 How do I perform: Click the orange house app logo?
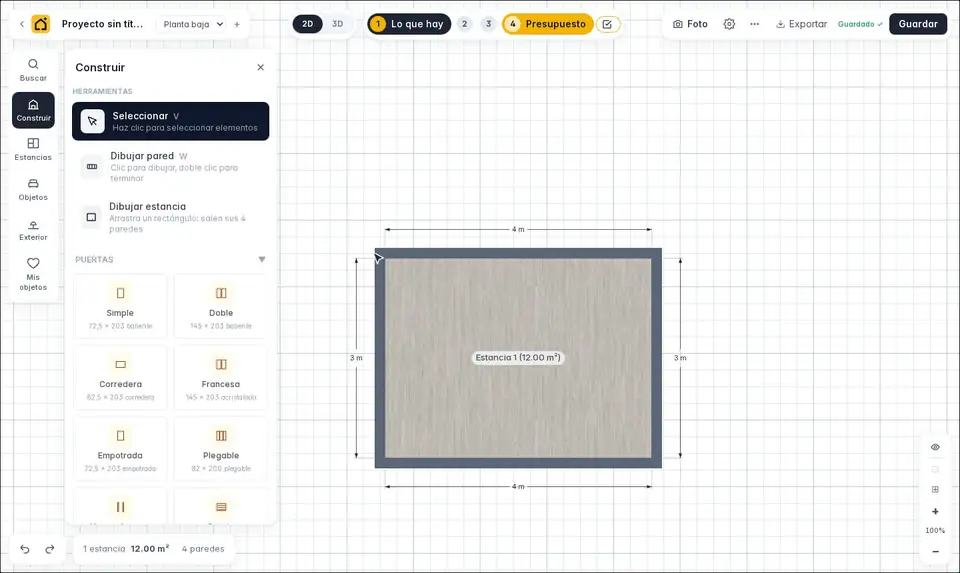(x=40, y=24)
